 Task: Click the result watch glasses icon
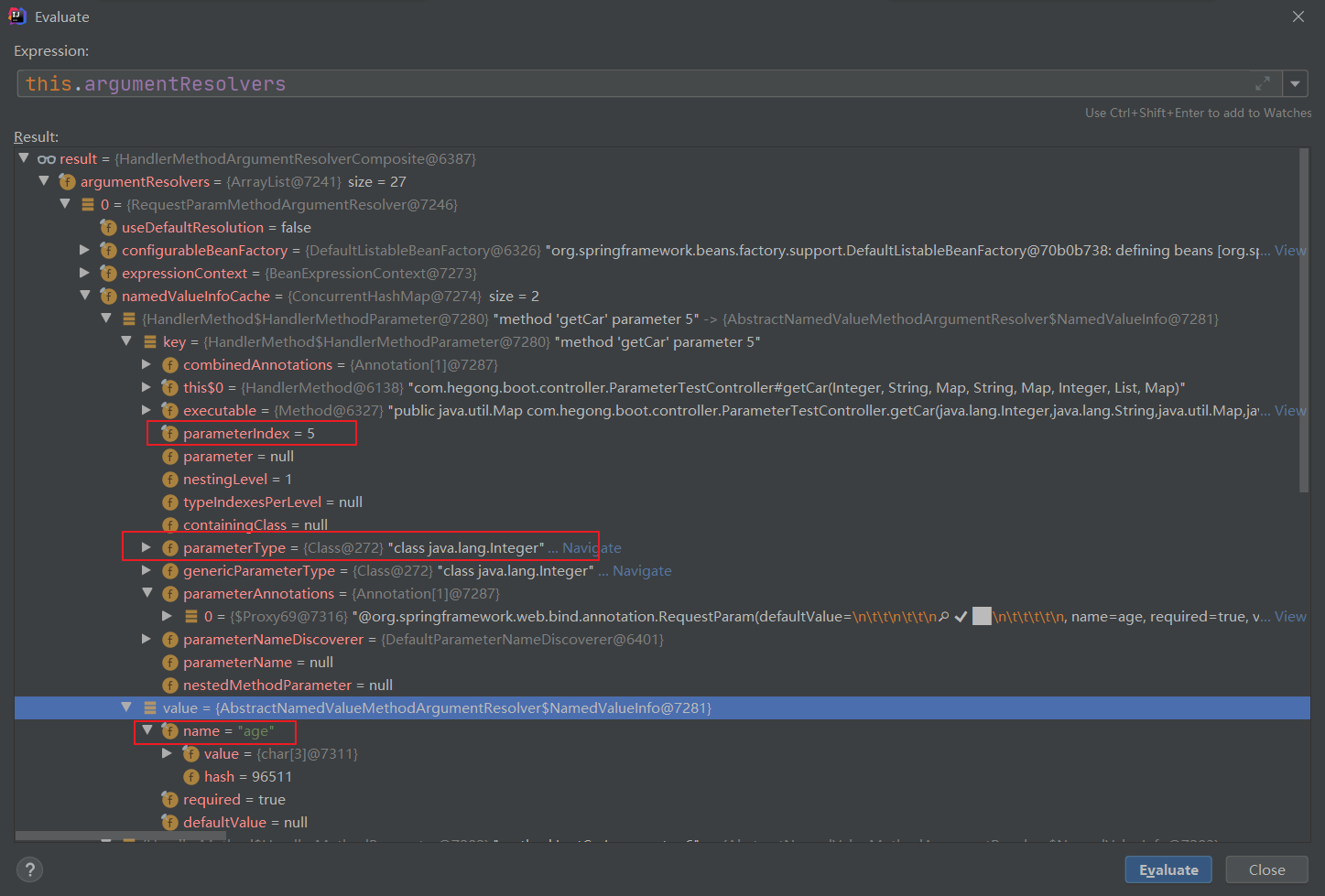tap(47, 159)
